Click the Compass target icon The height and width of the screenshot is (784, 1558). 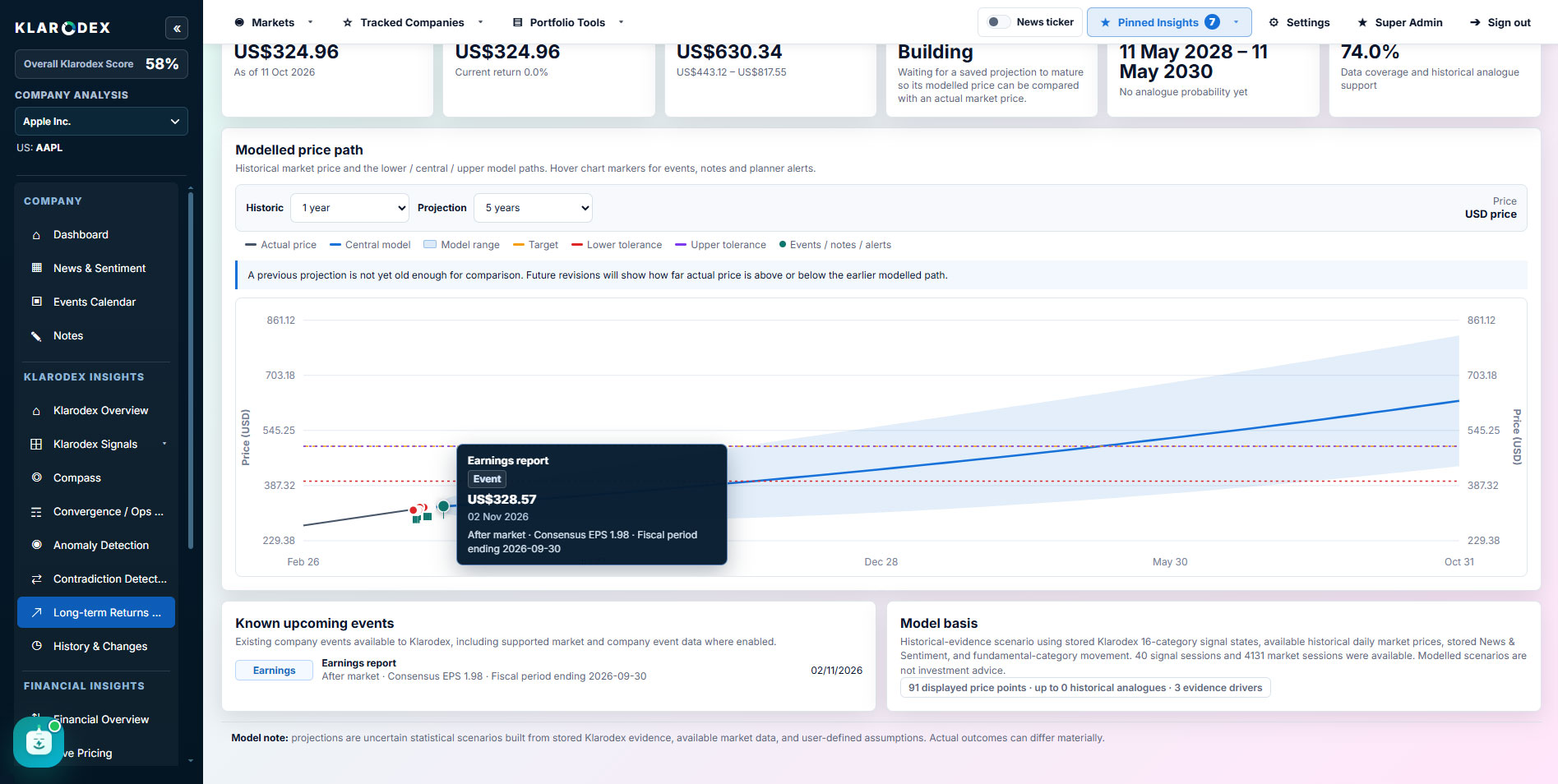tap(36, 477)
